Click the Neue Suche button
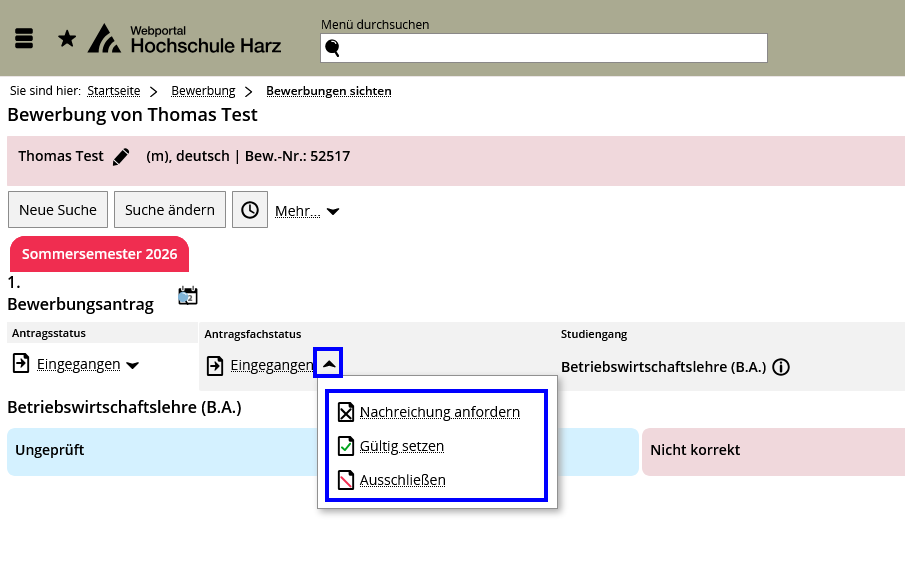 pos(58,210)
